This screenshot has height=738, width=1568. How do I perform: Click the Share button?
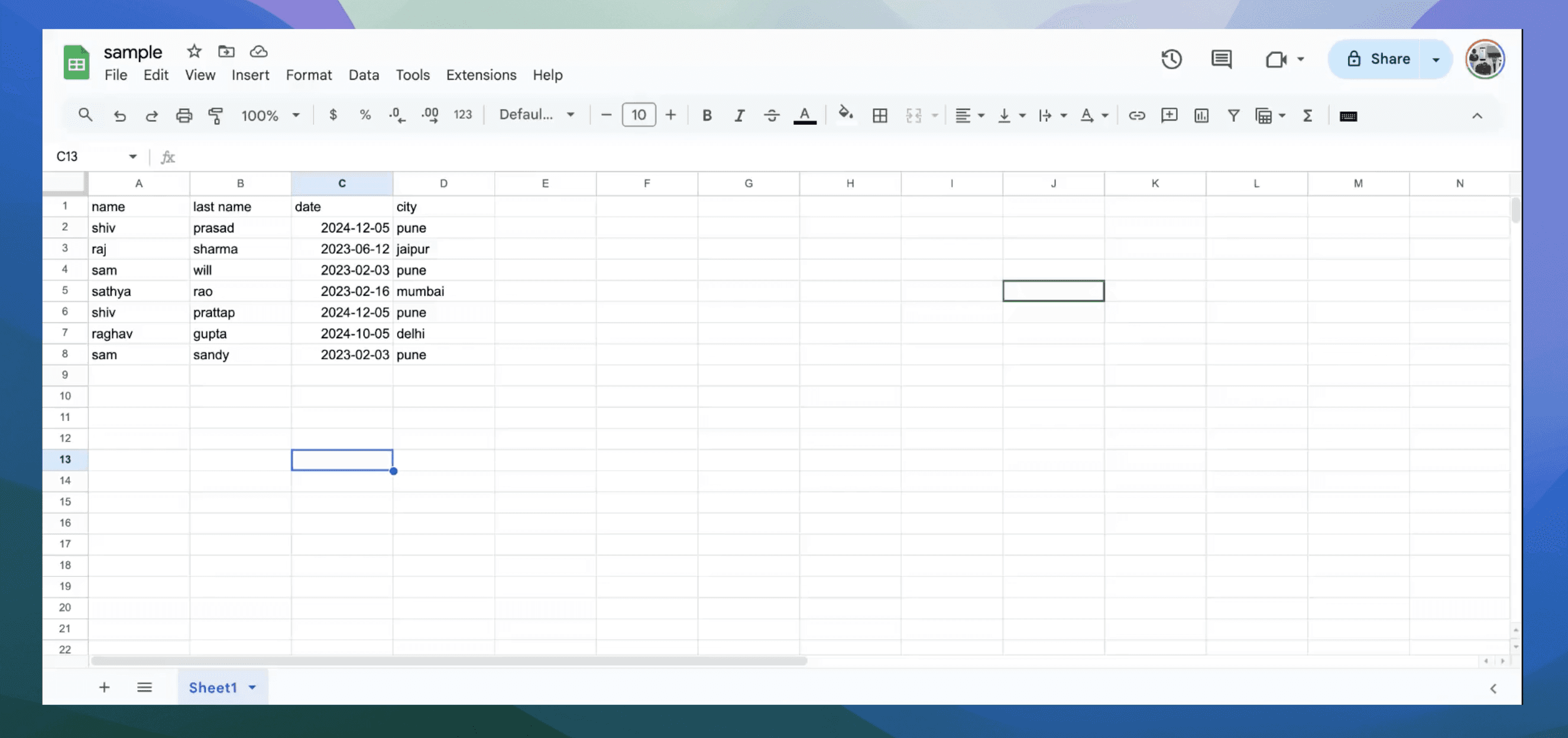point(1389,59)
